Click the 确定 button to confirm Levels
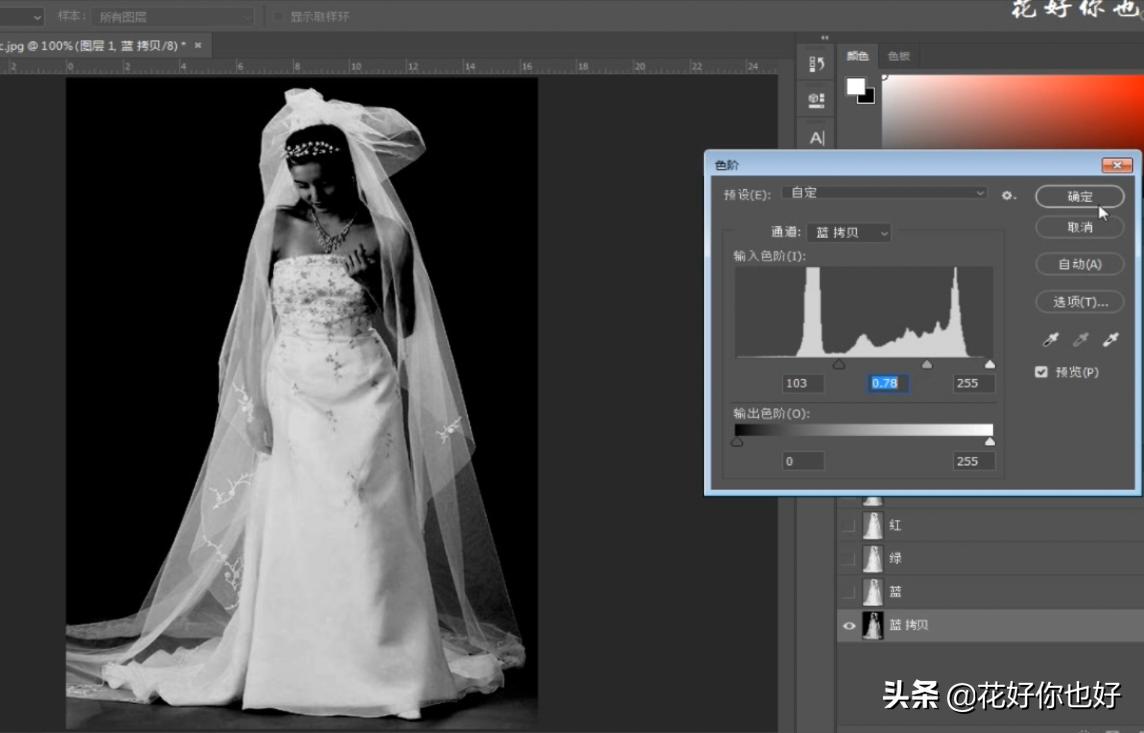Viewport: 1144px width, 733px height. (1078, 196)
